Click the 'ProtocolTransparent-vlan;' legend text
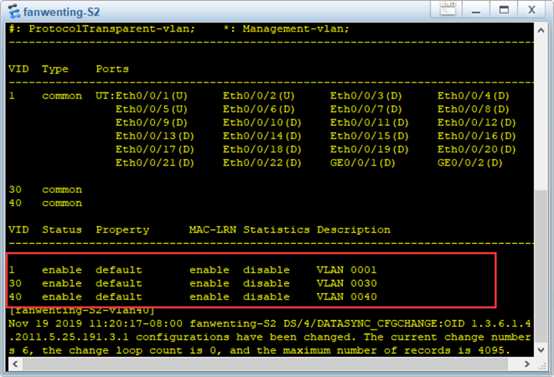This screenshot has width=554, height=377. click(x=112, y=29)
